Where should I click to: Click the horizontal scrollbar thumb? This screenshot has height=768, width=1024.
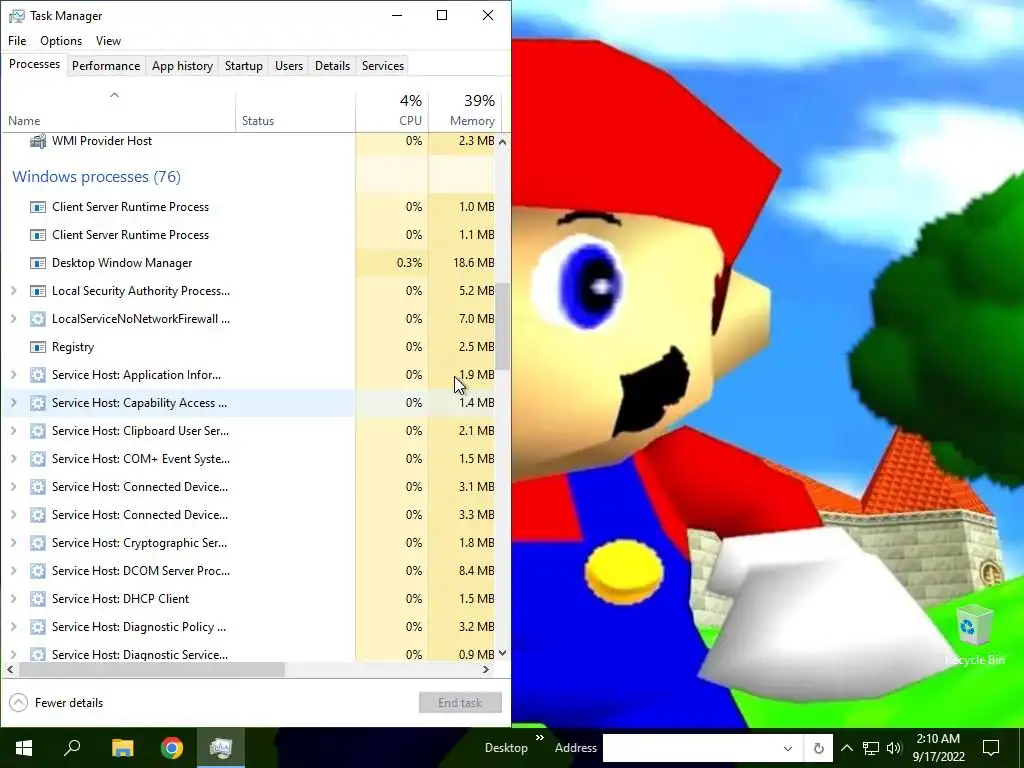pos(152,669)
